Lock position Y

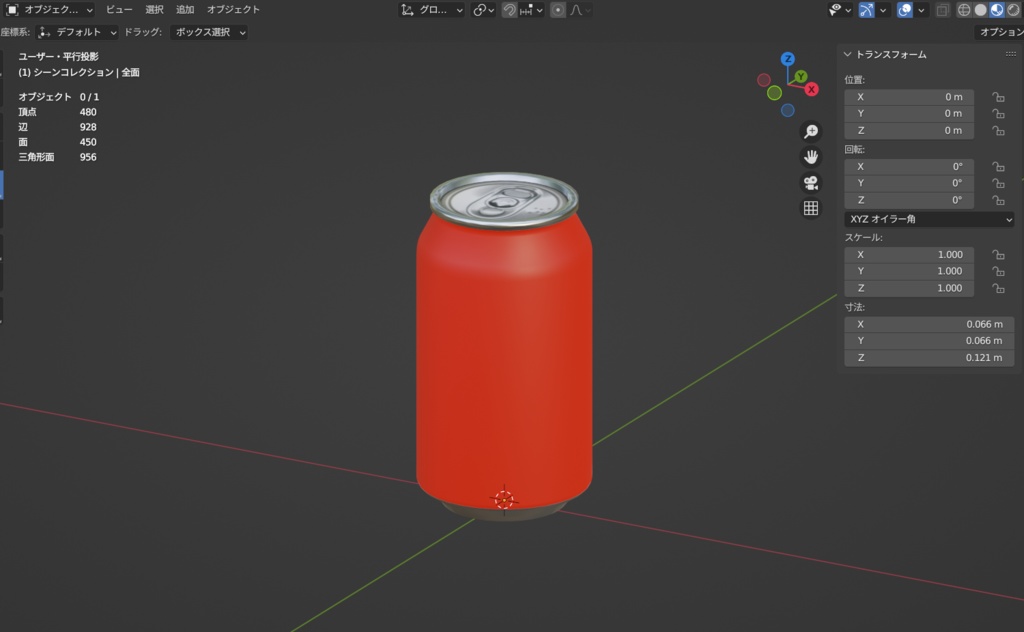tap(998, 114)
